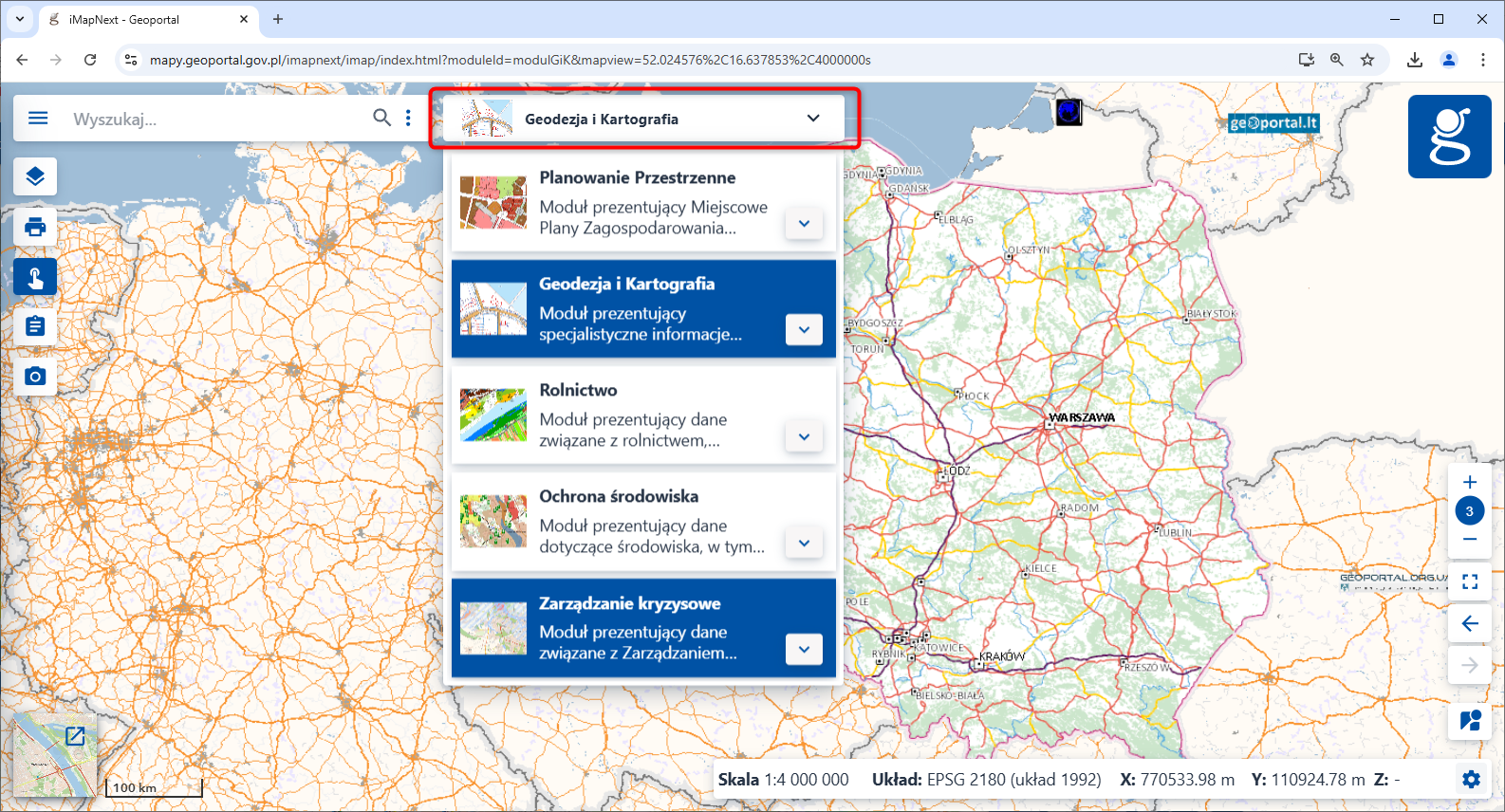This screenshot has height=812, width=1505.
Task: Go back to previous map view
Action: point(1469,623)
